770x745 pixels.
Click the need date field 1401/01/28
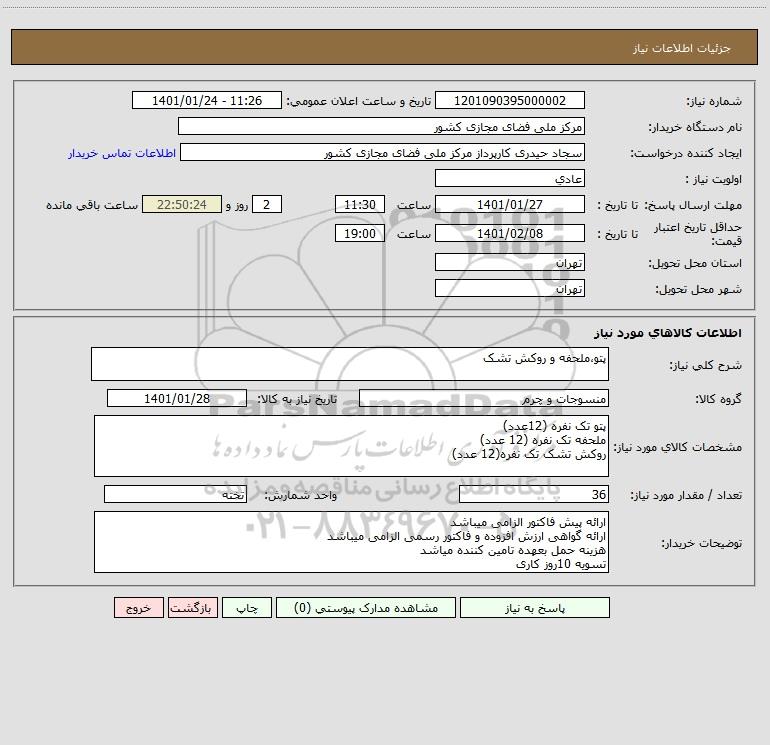coord(177,398)
